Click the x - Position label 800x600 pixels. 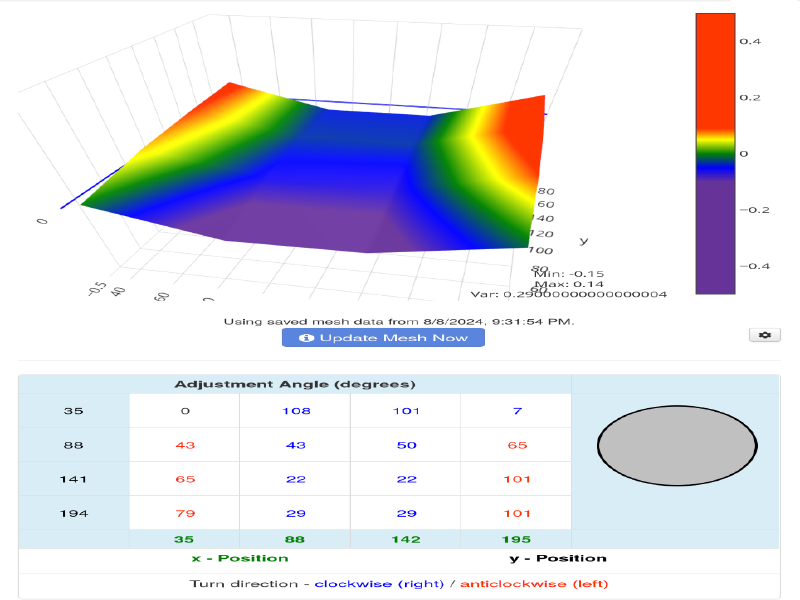240,558
